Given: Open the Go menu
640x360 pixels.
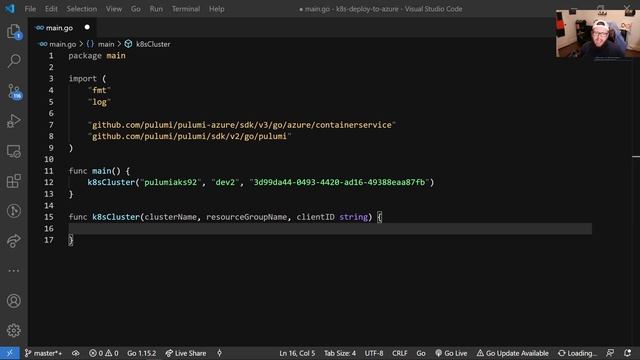Looking at the screenshot, I should coord(136,9).
